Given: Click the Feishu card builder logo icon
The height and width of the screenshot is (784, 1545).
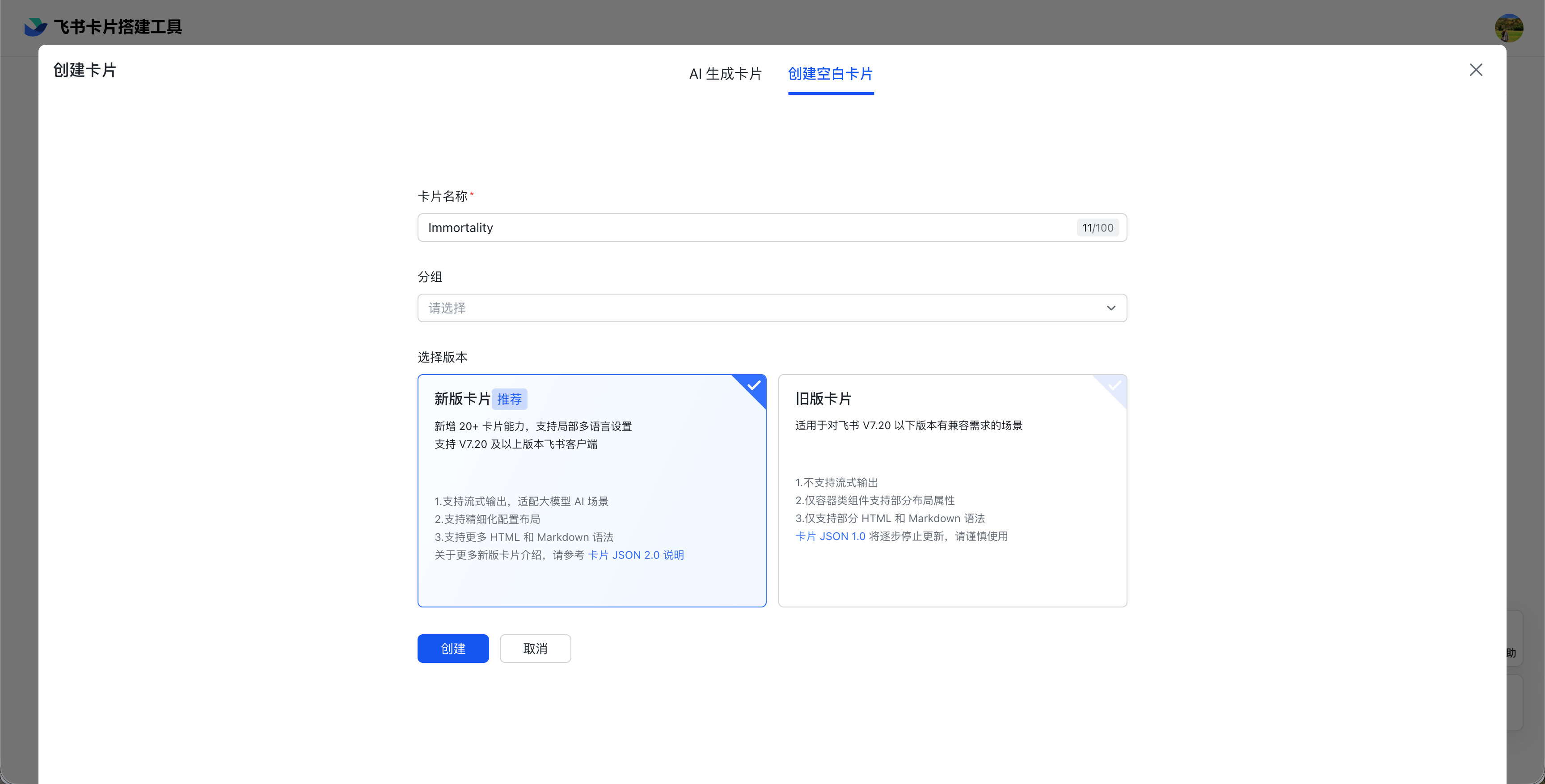Looking at the screenshot, I should tap(35, 26).
